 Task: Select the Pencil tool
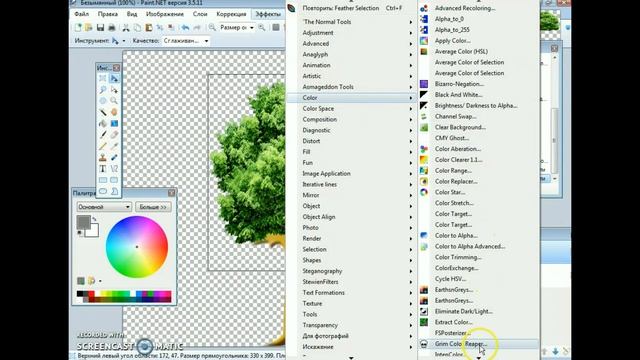(103, 146)
